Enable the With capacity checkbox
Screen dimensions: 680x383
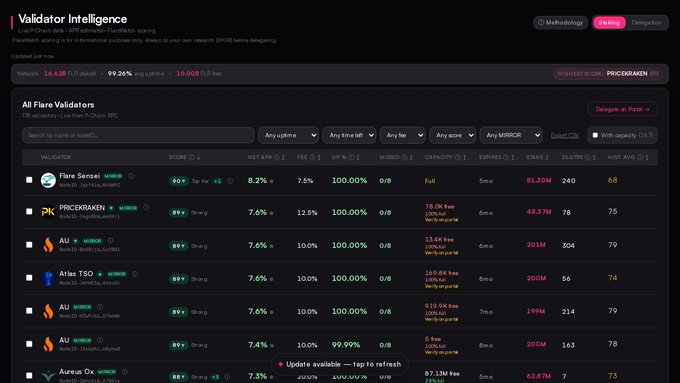[595, 135]
